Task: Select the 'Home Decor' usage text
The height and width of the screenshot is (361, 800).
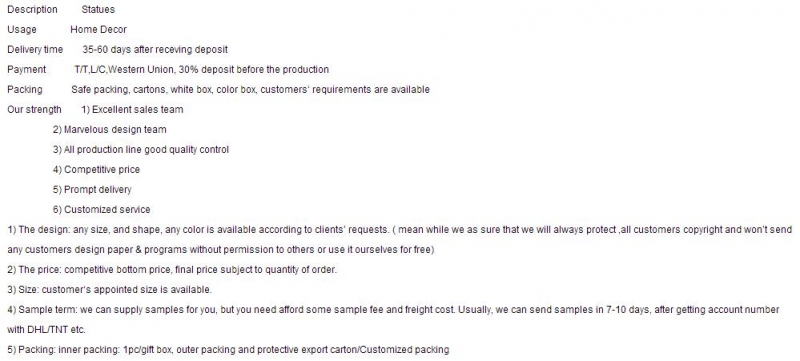Action: point(98,30)
